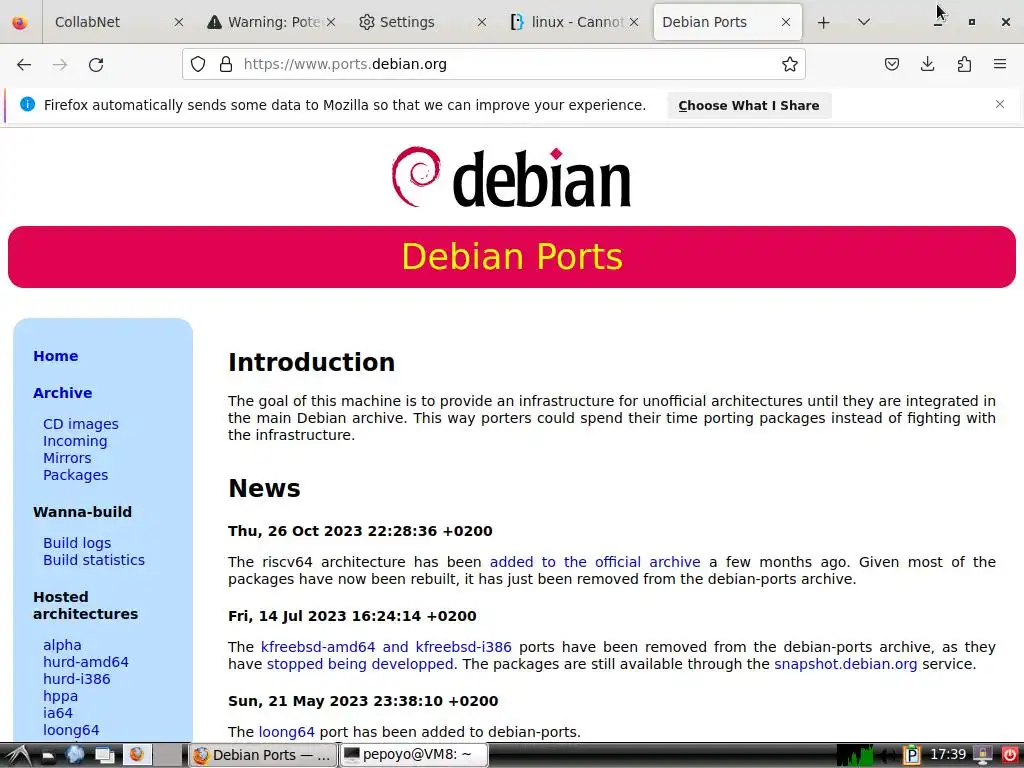The width and height of the screenshot is (1024, 768).
Task: Follow 'kfreebsd-amd64 and kfreebsd-i386' link
Action: pyautogui.click(x=386, y=647)
